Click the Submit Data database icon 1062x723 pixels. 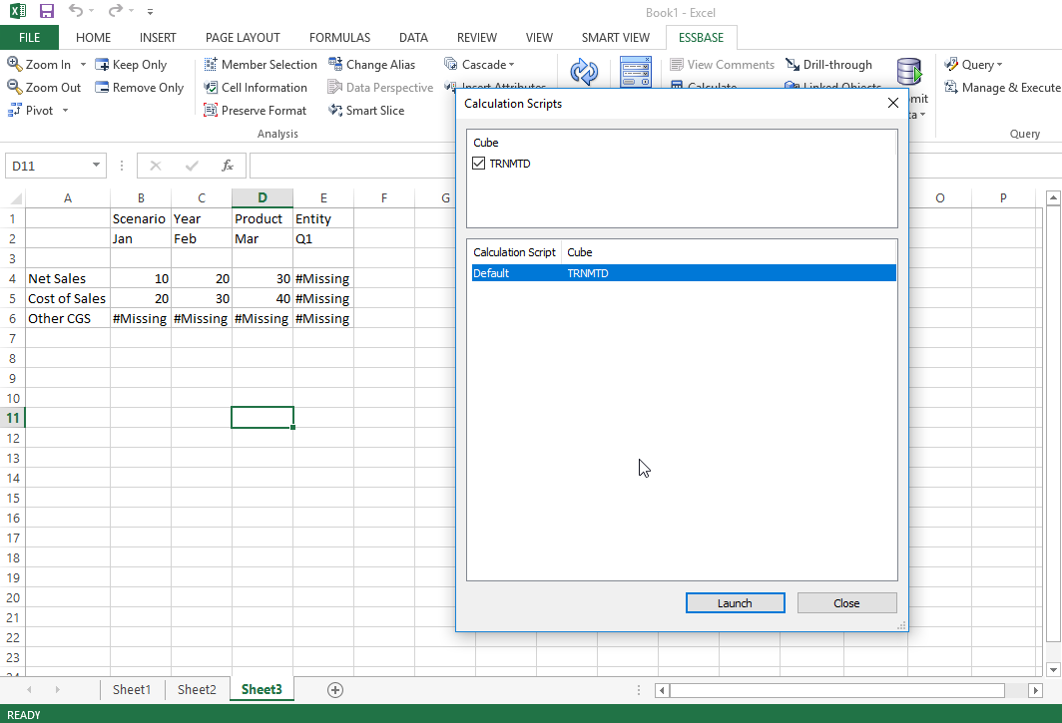click(909, 71)
